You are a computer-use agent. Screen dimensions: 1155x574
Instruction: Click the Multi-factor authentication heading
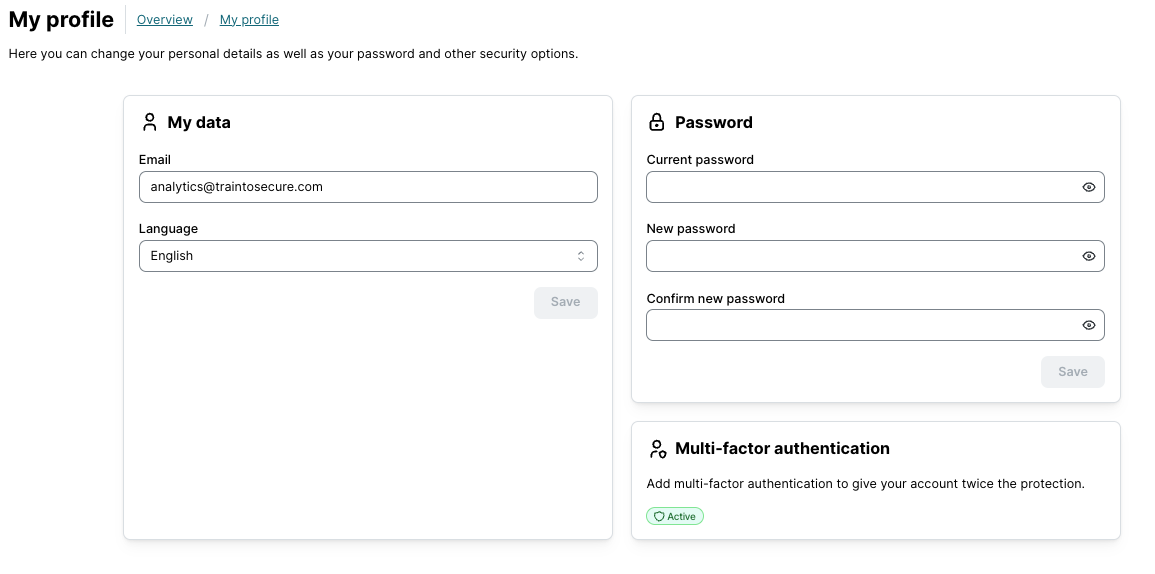coord(782,449)
